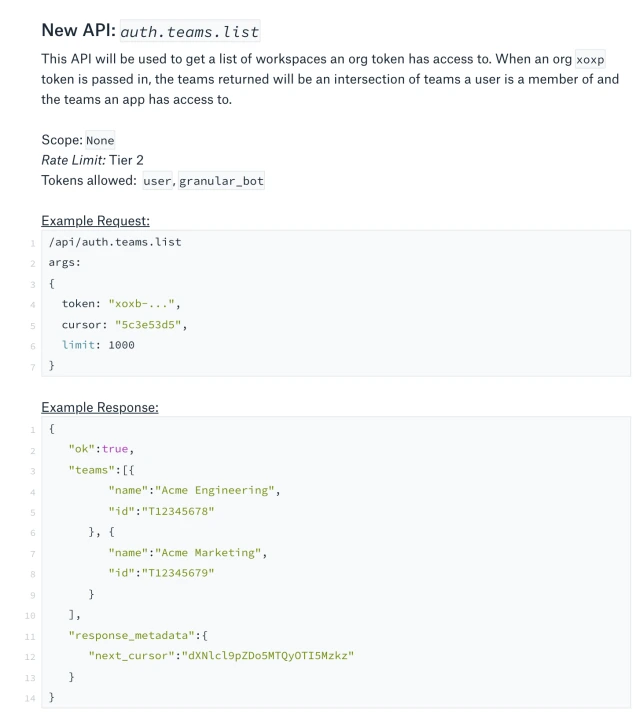This screenshot has height=719, width=640.
Task: Click the user token type label
Action: 157,181
